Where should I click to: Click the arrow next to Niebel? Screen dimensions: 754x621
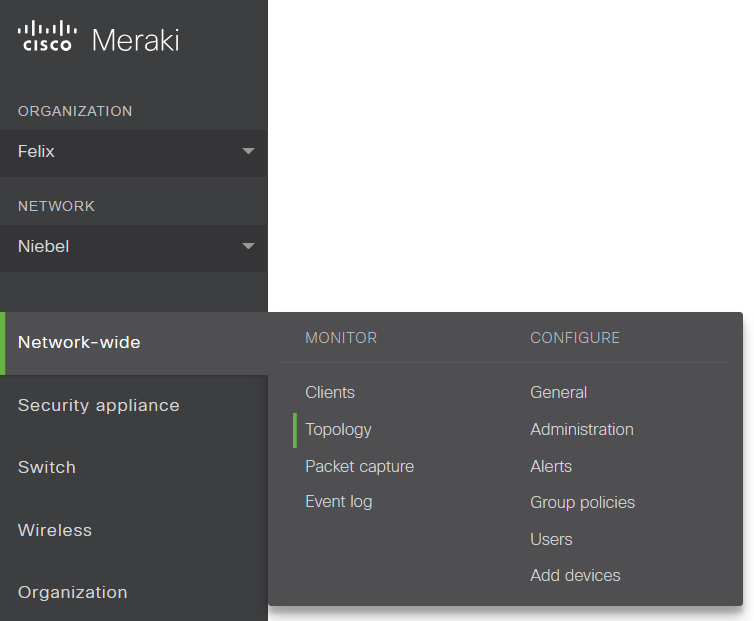tap(248, 246)
